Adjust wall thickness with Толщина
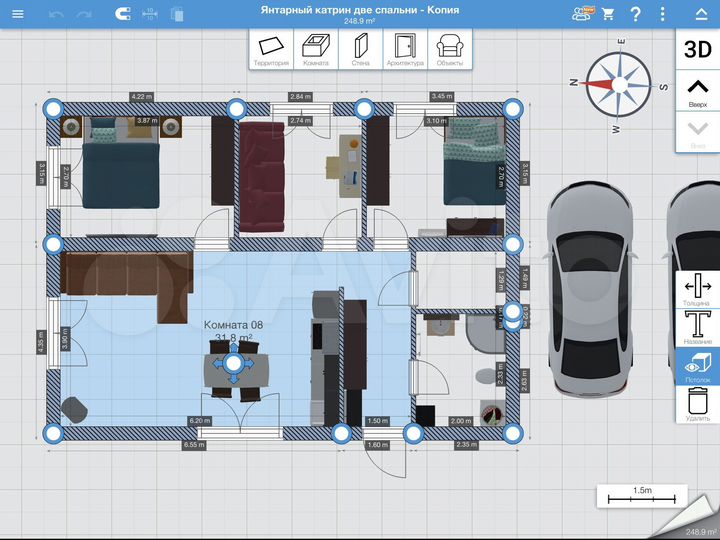Screen dimensions: 720x540 [x=697, y=290]
